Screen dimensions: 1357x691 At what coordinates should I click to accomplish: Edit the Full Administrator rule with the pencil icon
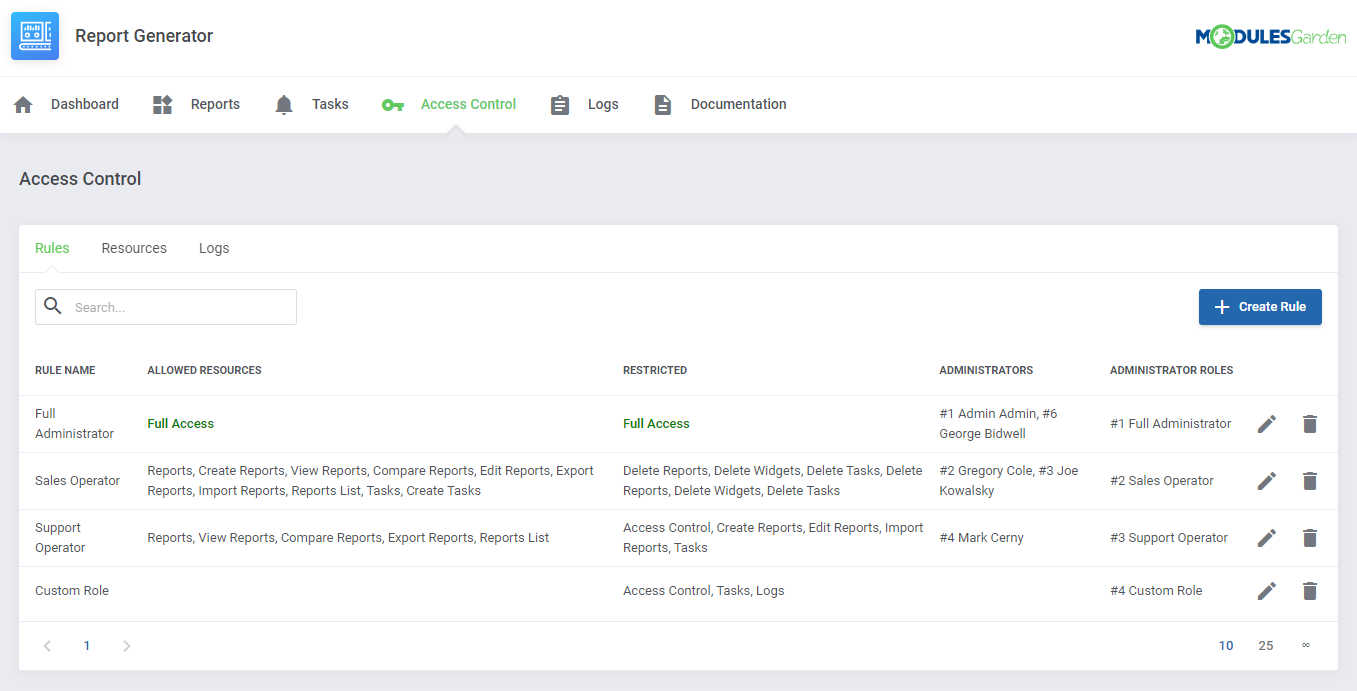point(1266,423)
